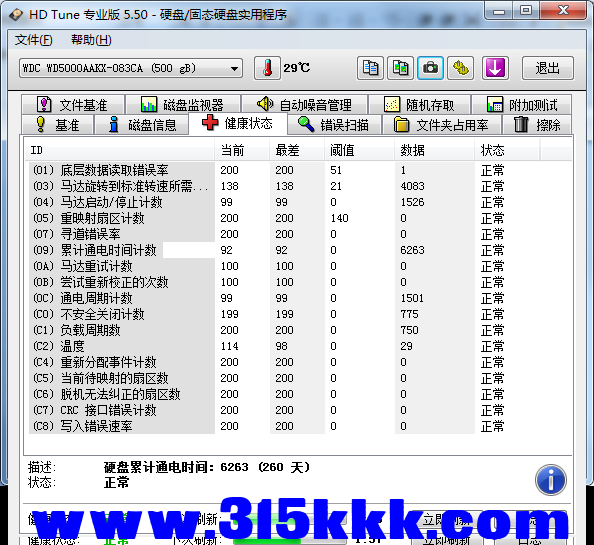Viewport: 594px width, 545px height.
Task: Open the 文件基准 tab
Action: click(x=73, y=104)
